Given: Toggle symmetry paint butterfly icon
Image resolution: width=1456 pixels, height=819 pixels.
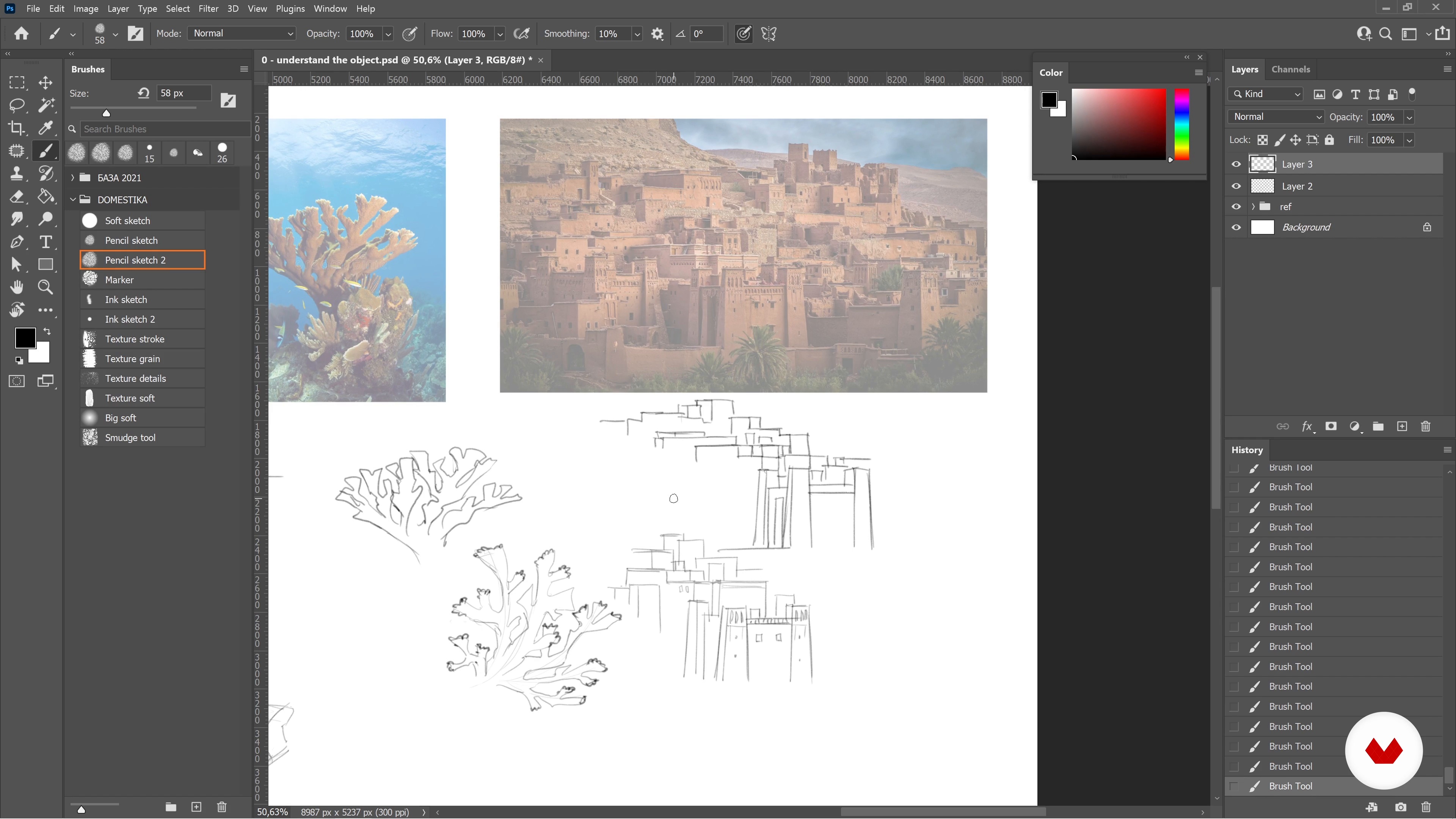Looking at the screenshot, I should click(769, 34).
